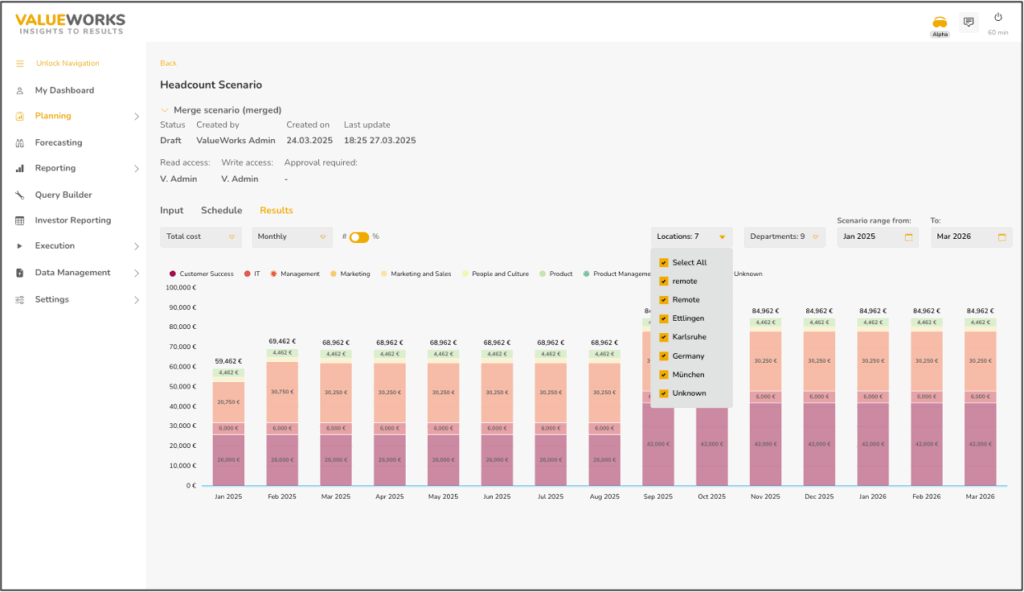This screenshot has width=1024, height=592.
Task: Uncheck the München location checkbox
Action: 663,374
